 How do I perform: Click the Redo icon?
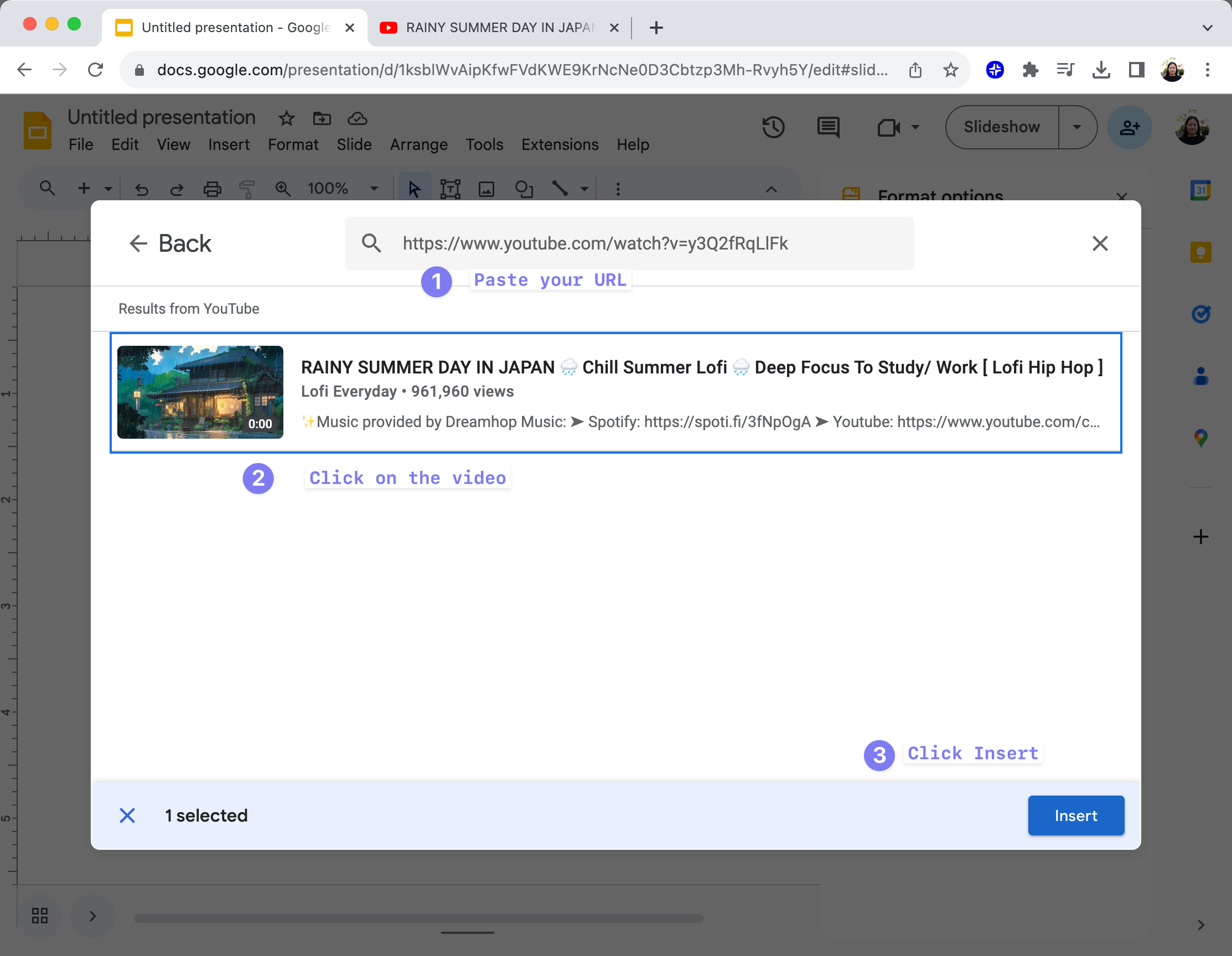(177, 189)
